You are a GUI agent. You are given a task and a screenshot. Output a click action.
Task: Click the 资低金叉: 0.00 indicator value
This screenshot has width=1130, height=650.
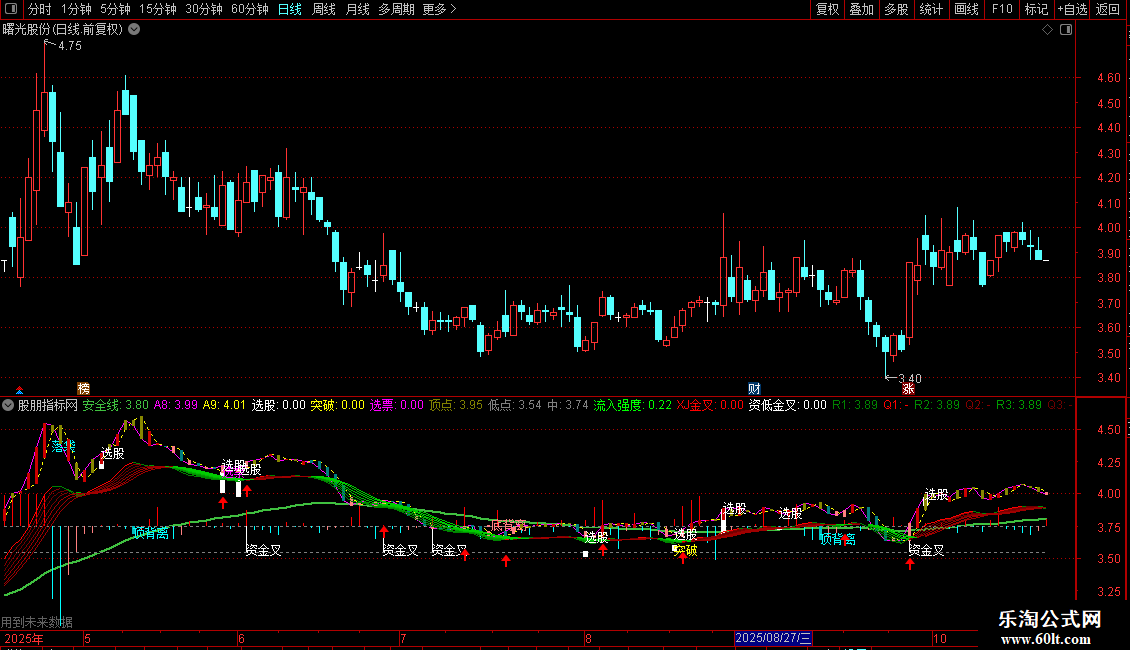point(788,405)
